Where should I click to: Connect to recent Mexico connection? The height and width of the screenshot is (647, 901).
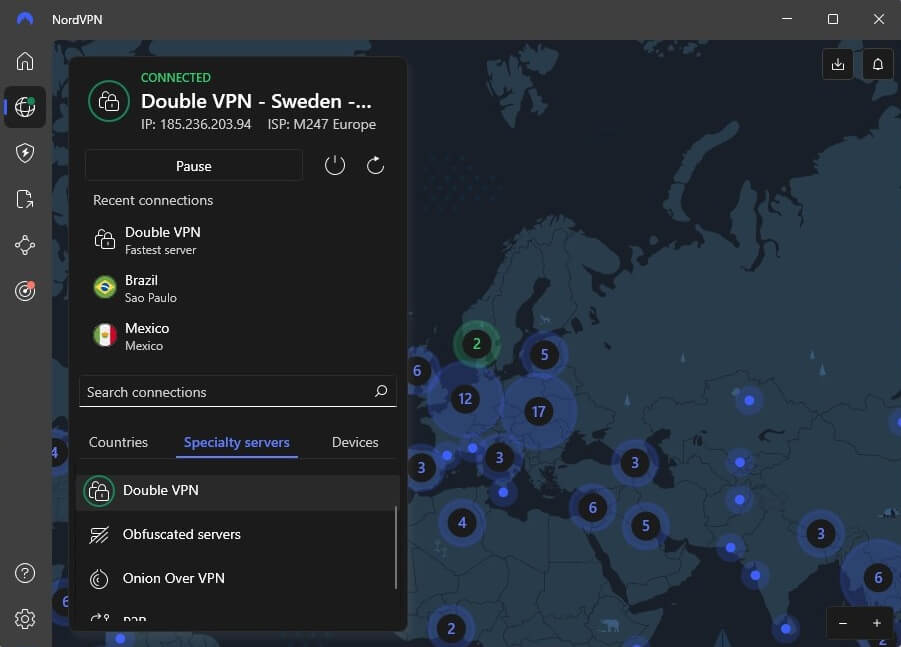pos(238,336)
